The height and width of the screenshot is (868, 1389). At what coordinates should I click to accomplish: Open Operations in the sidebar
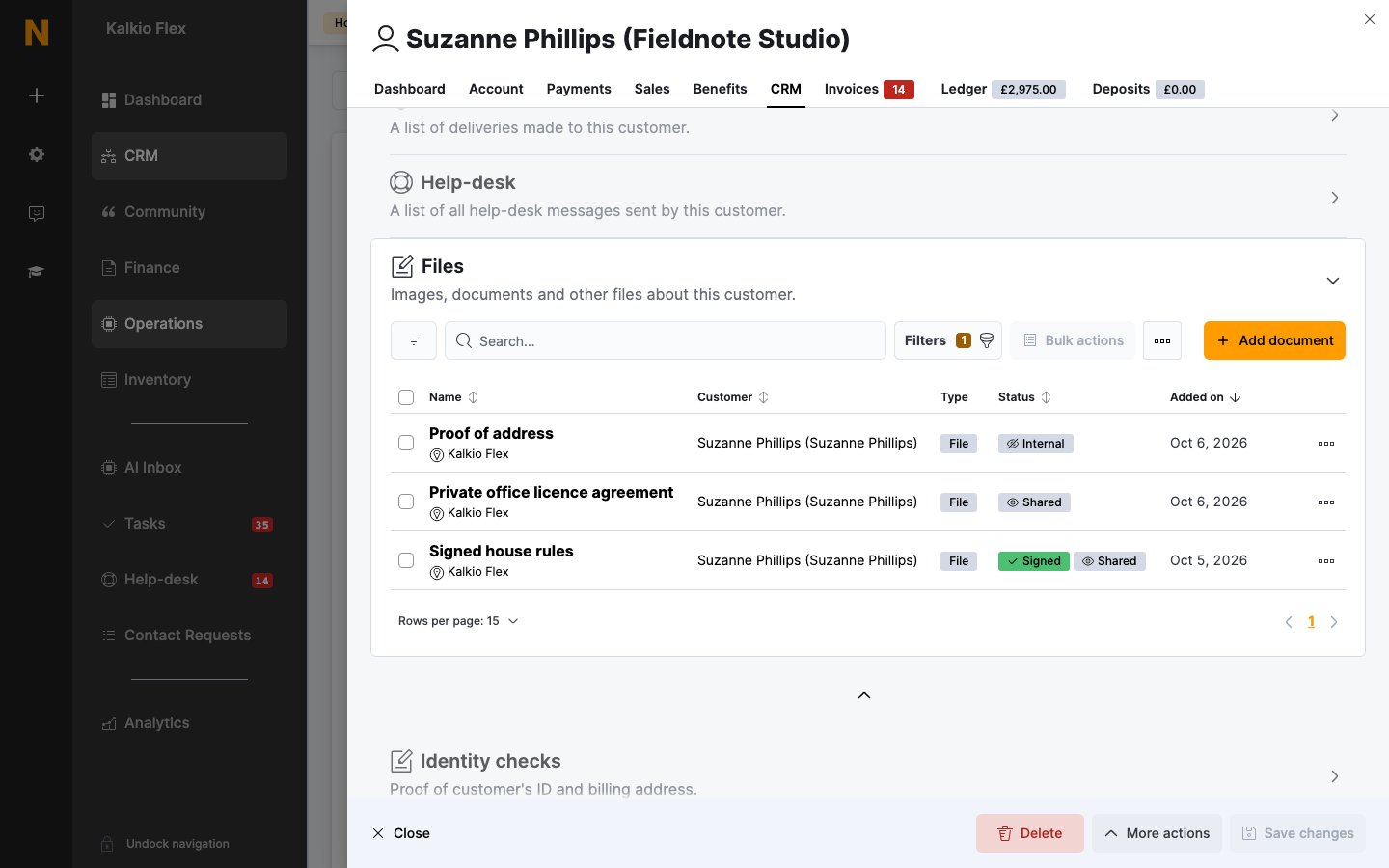coord(189,324)
